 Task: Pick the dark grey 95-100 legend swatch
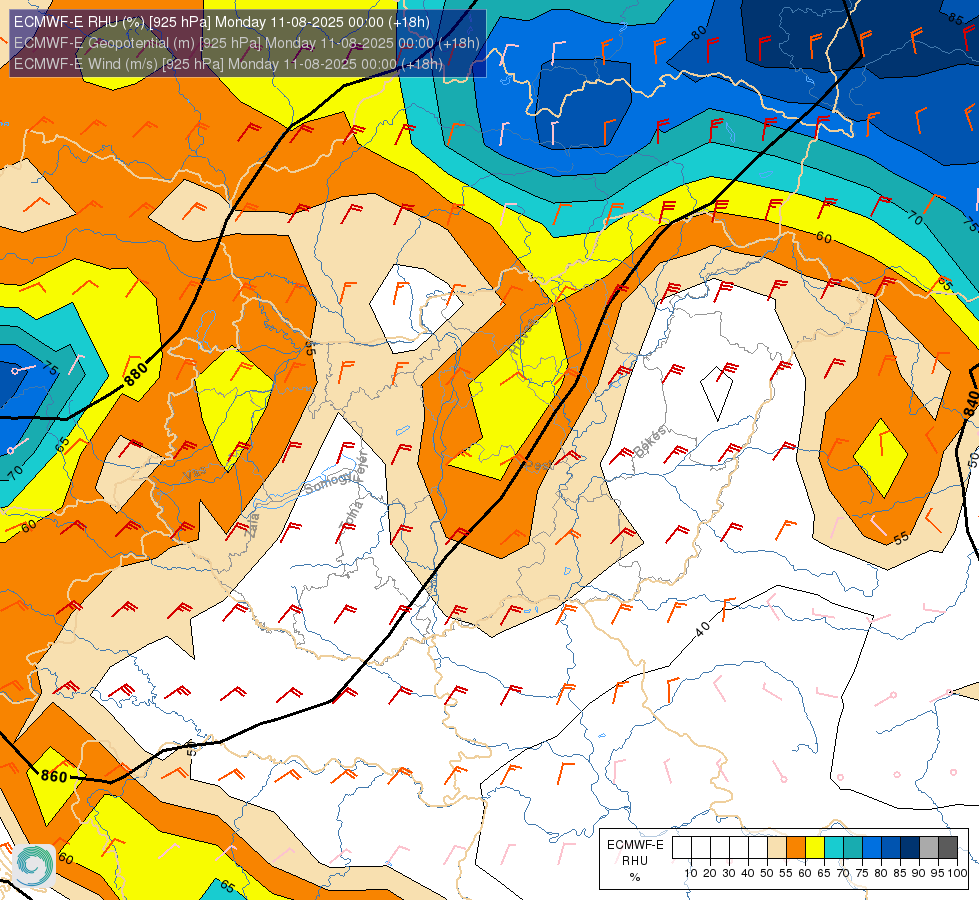pos(948,848)
